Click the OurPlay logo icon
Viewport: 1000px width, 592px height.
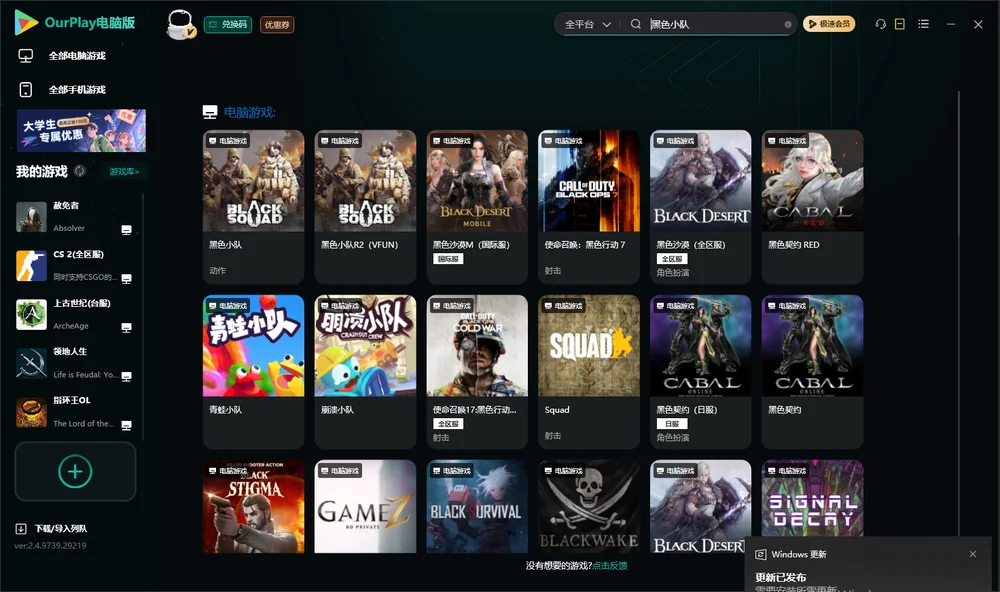pyautogui.click(x=26, y=23)
